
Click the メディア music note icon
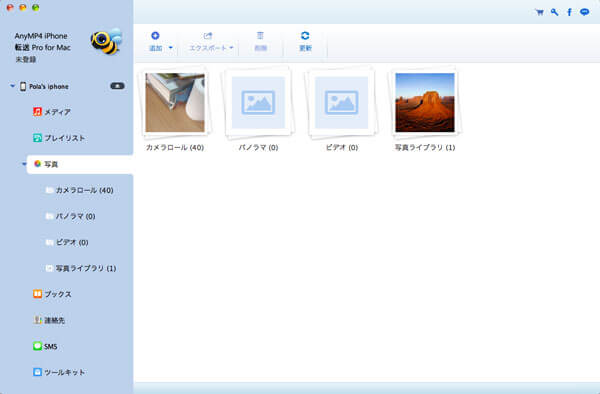pyautogui.click(x=37, y=112)
